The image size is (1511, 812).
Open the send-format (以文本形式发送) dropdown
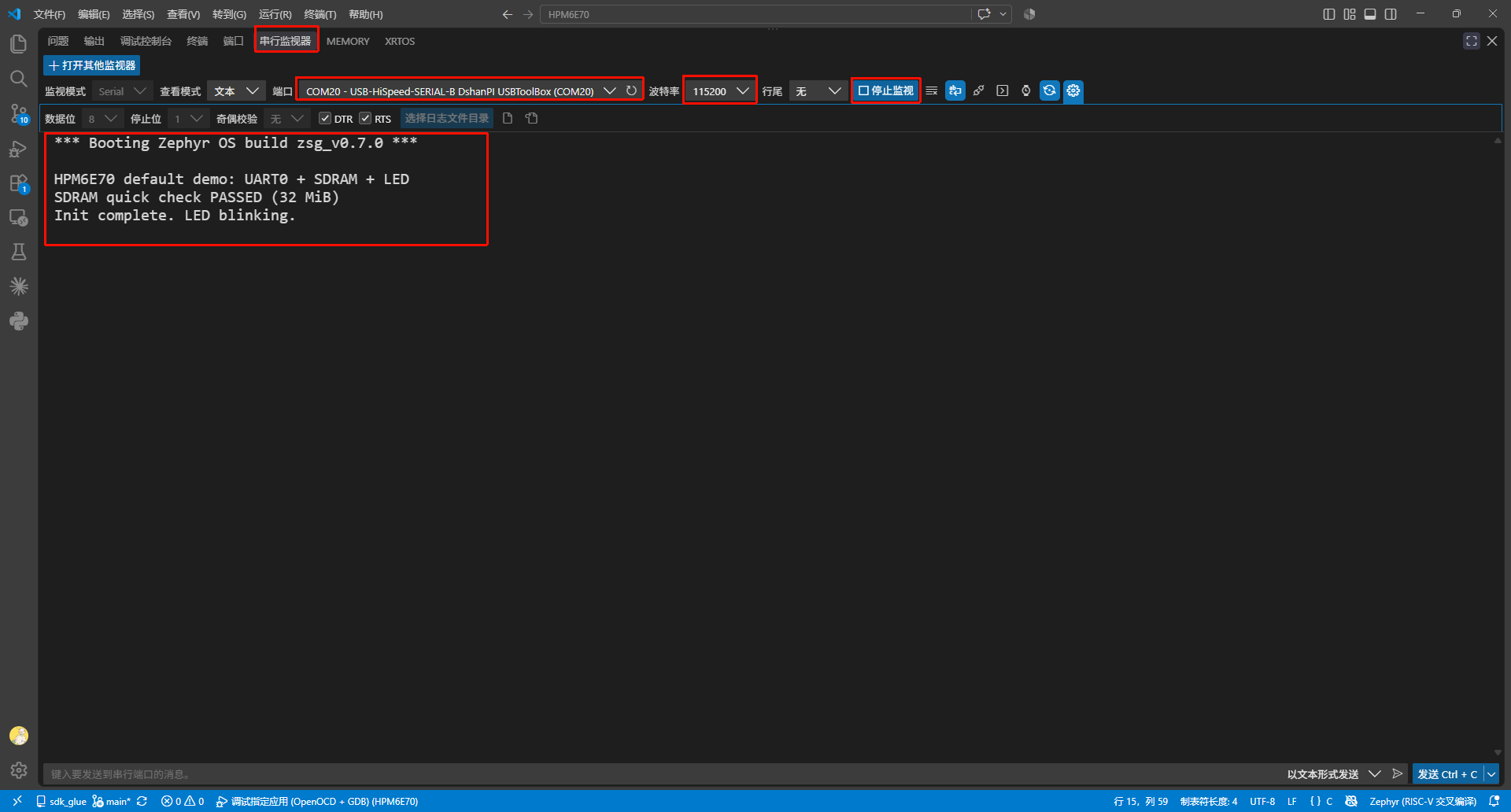tap(1333, 774)
